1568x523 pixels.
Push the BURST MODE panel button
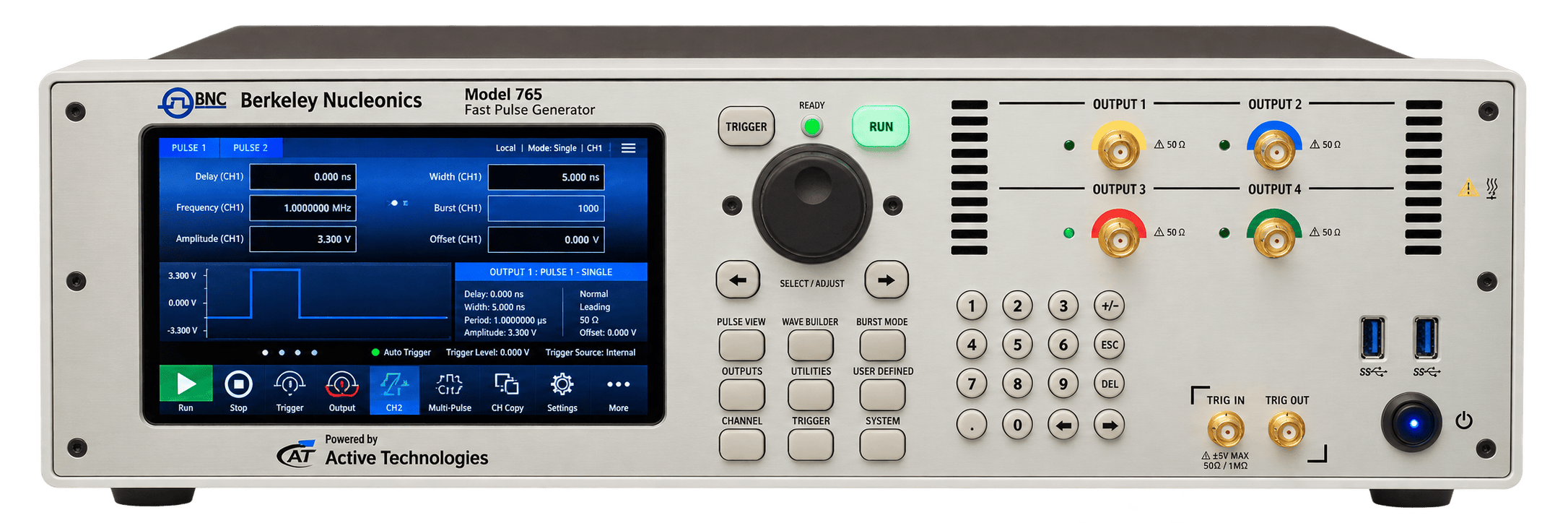882,345
